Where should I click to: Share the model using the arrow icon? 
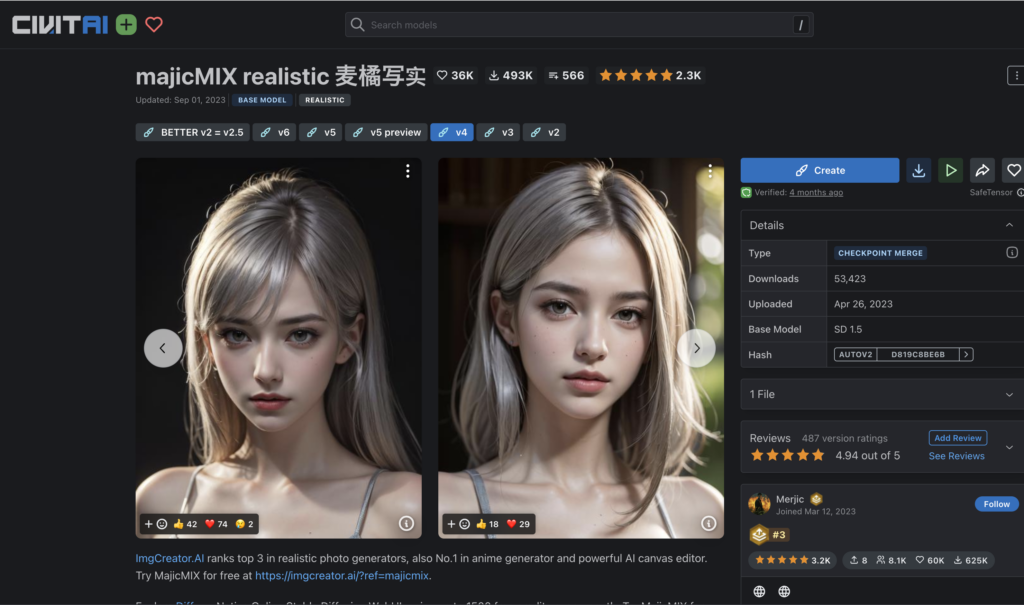tap(982, 170)
